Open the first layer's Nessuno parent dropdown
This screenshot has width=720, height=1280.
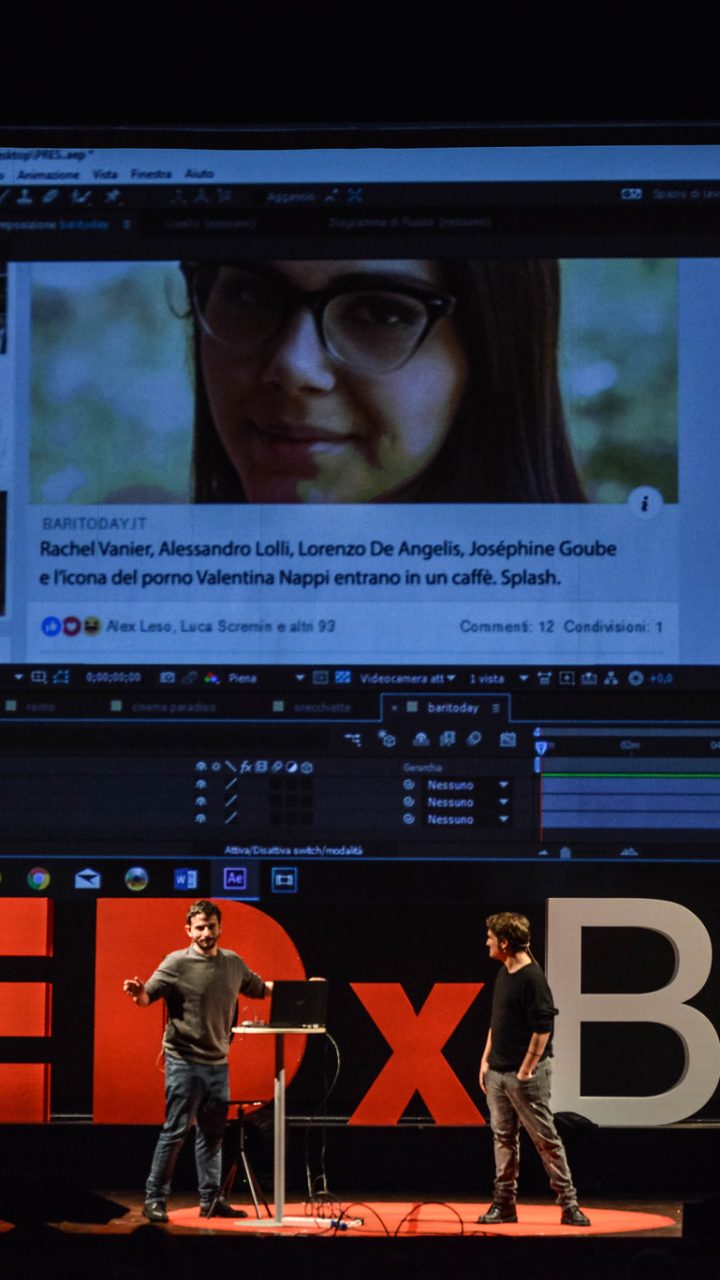(467, 785)
